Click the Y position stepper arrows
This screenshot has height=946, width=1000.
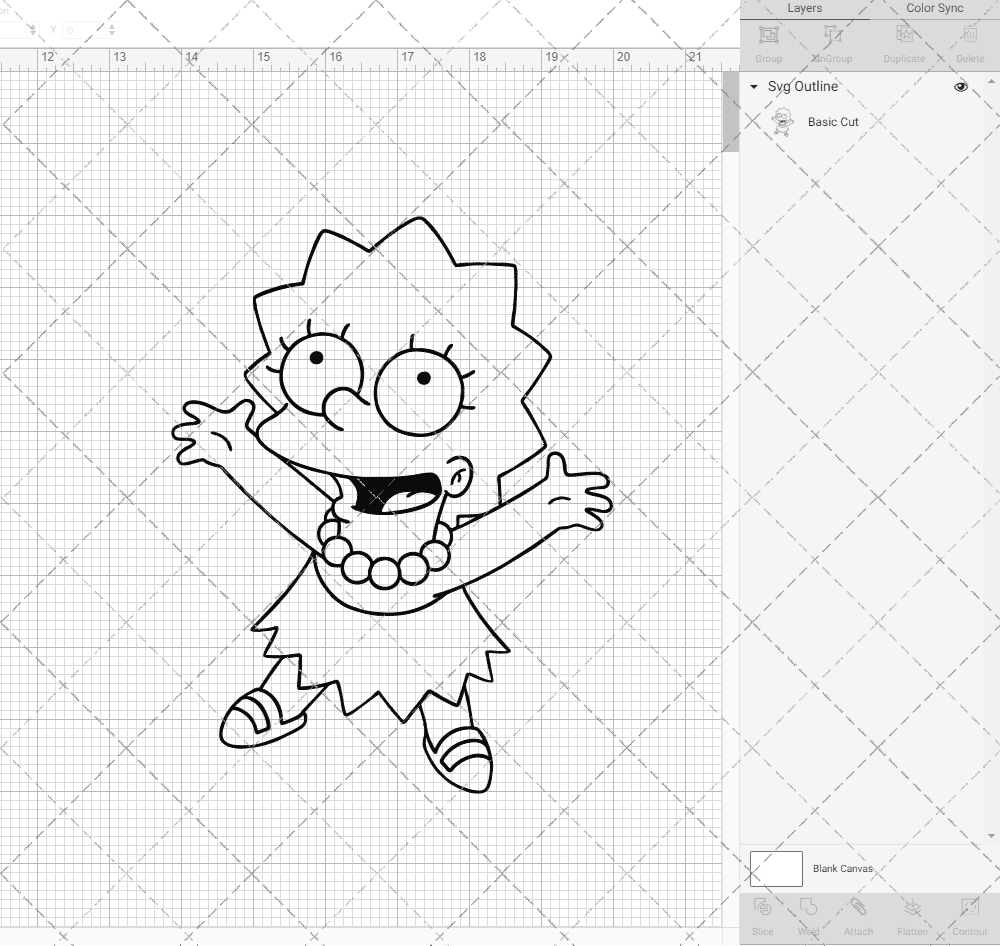coord(112,30)
